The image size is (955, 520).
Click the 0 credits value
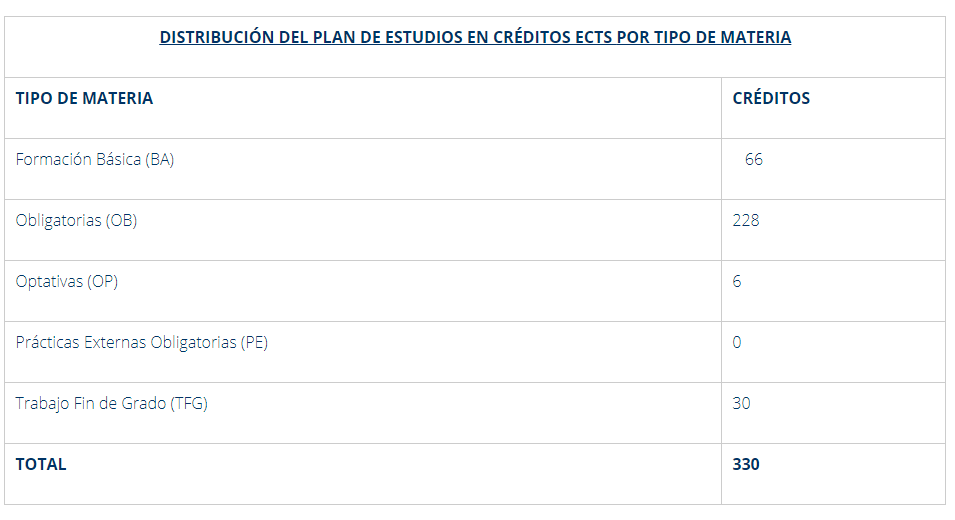(x=737, y=343)
